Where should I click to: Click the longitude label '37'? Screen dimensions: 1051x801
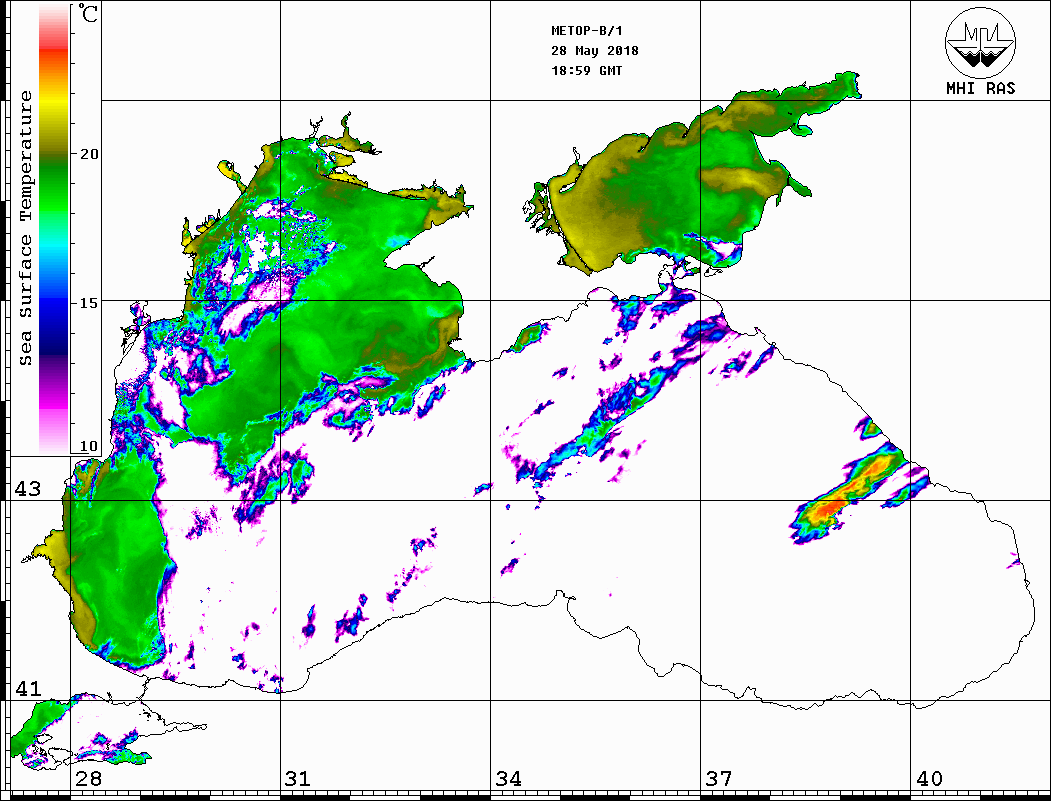pos(719,779)
